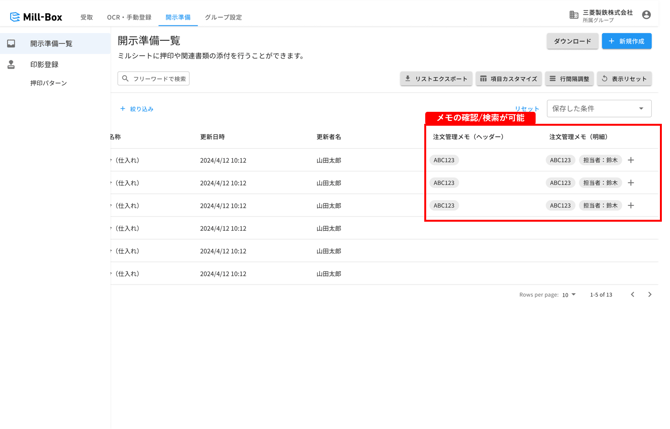Click 担当者：鈴木 chip in first row
670x429 pixels.
coord(600,160)
